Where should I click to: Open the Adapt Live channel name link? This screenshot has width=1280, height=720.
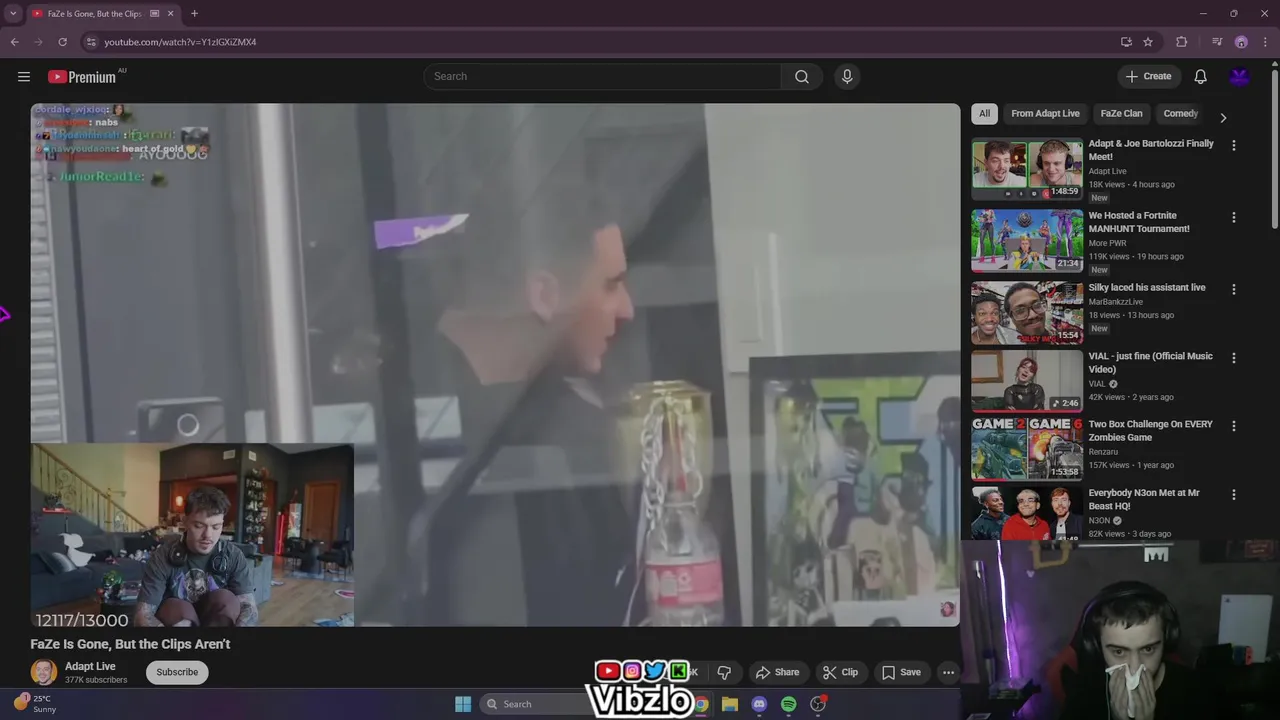(90, 666)
